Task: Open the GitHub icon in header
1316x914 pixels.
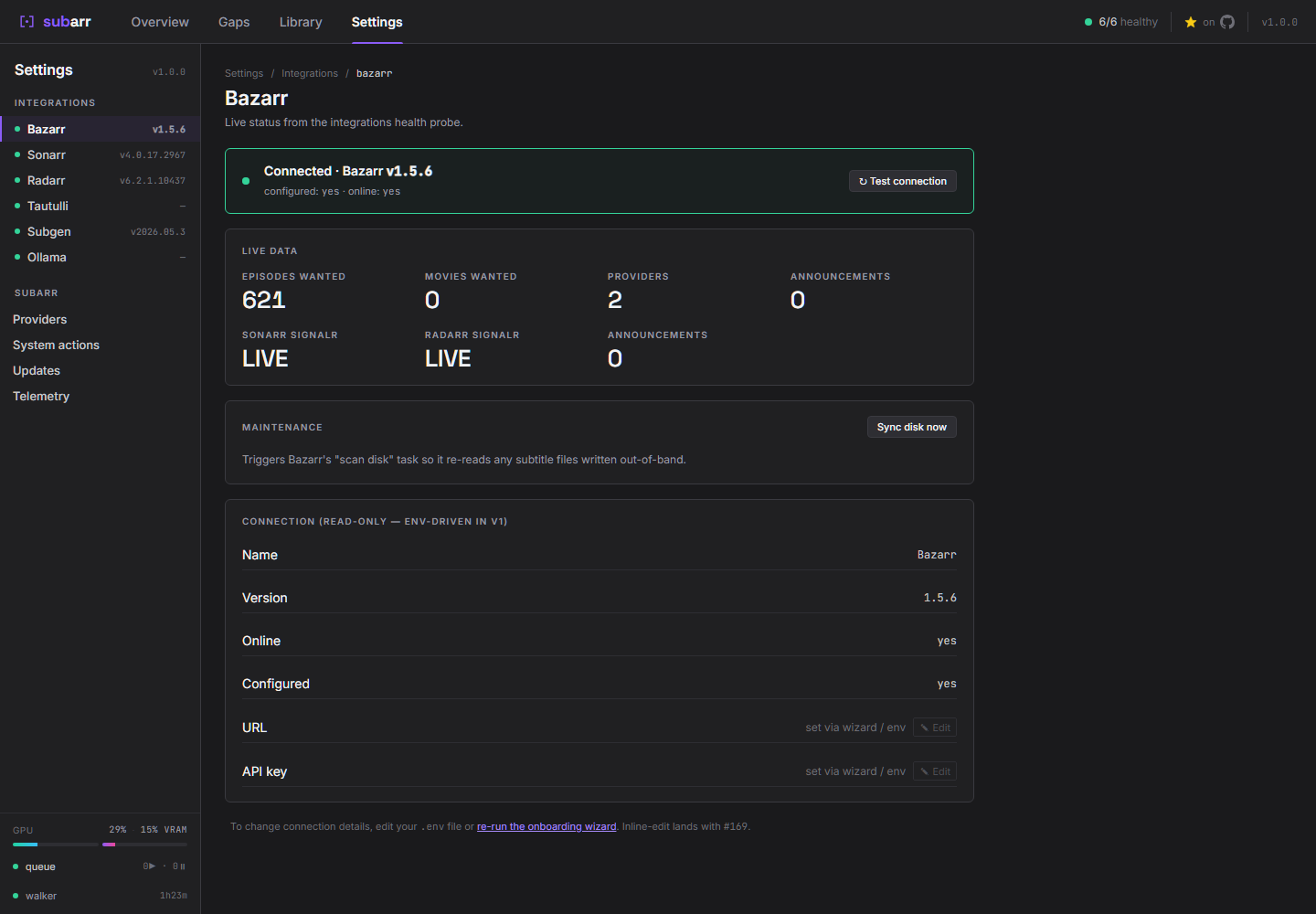Action: coord(1227,22)
